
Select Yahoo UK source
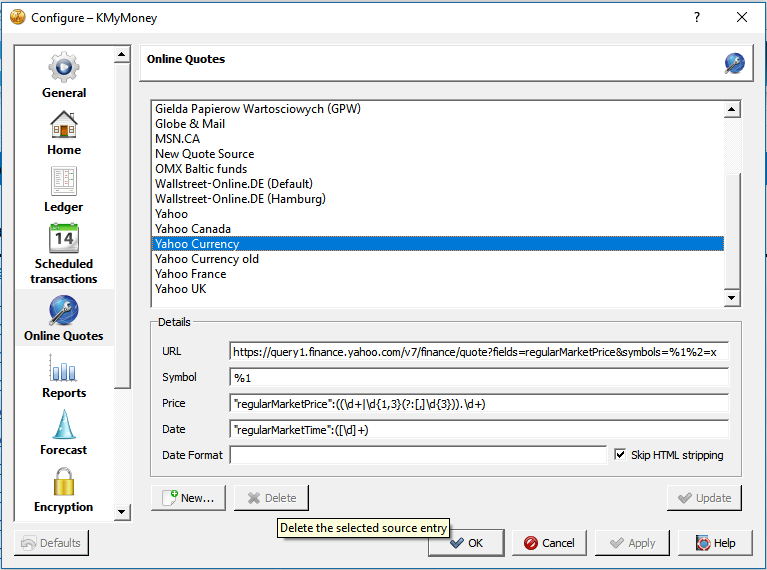coord(438,289)
